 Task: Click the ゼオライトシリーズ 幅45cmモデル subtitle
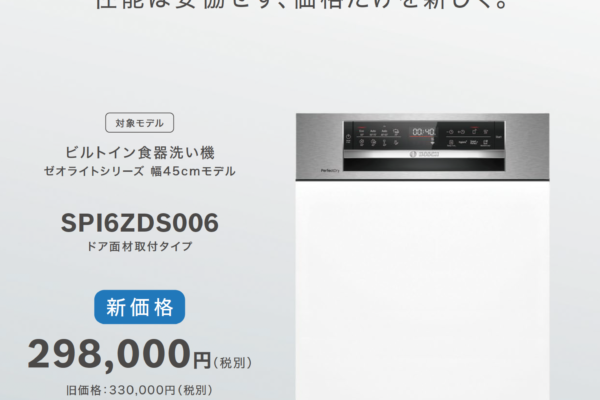click(140, 171)
